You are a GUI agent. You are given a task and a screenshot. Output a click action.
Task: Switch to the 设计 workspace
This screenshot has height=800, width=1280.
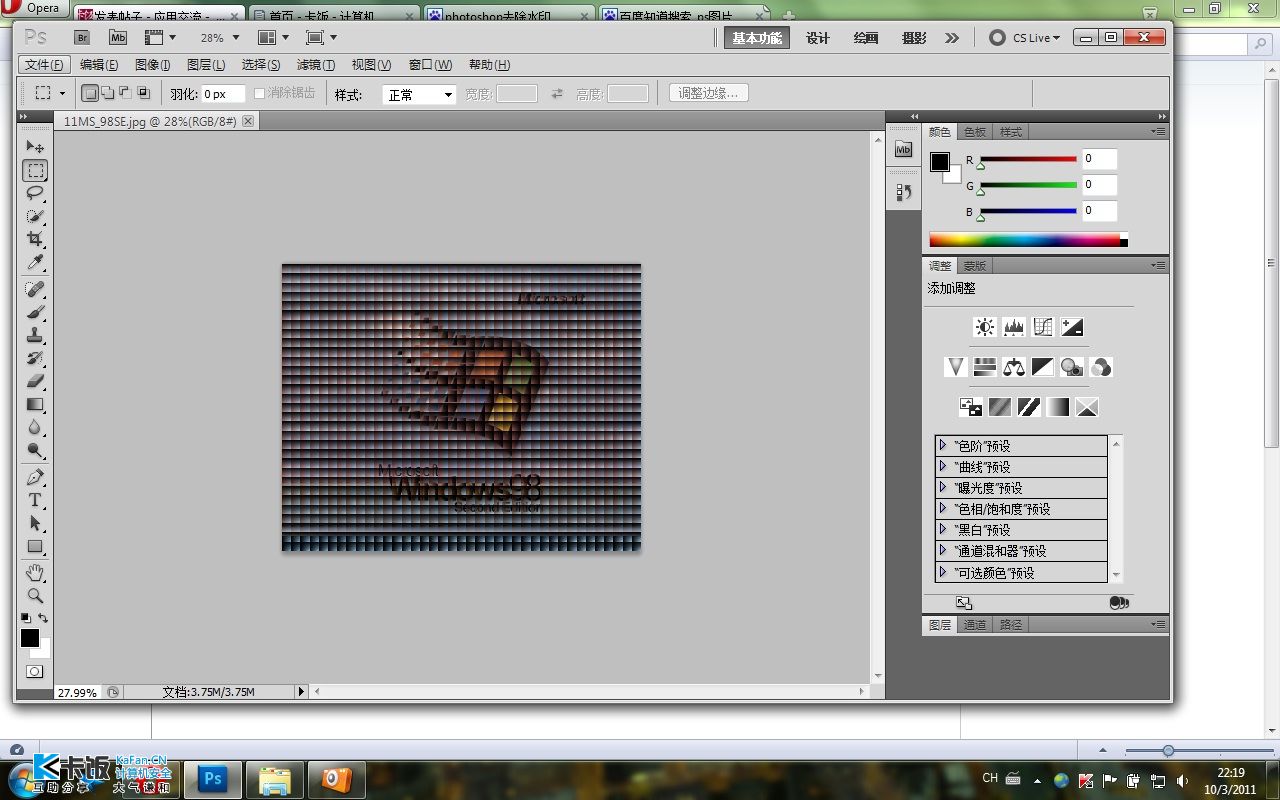[818, 38]
